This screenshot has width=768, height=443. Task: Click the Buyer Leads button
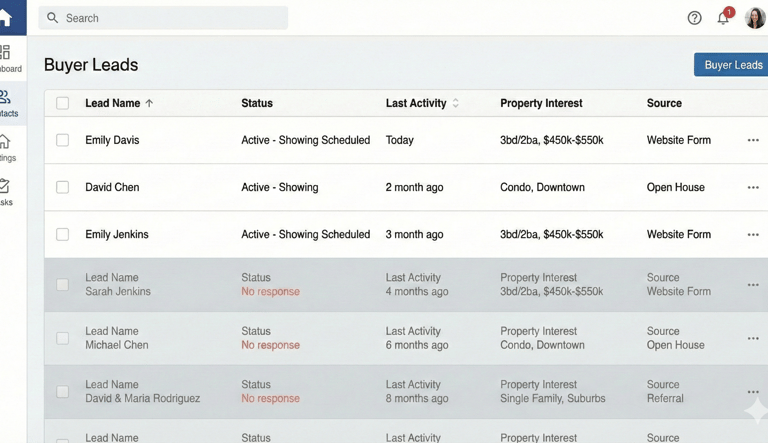[732, 65]
